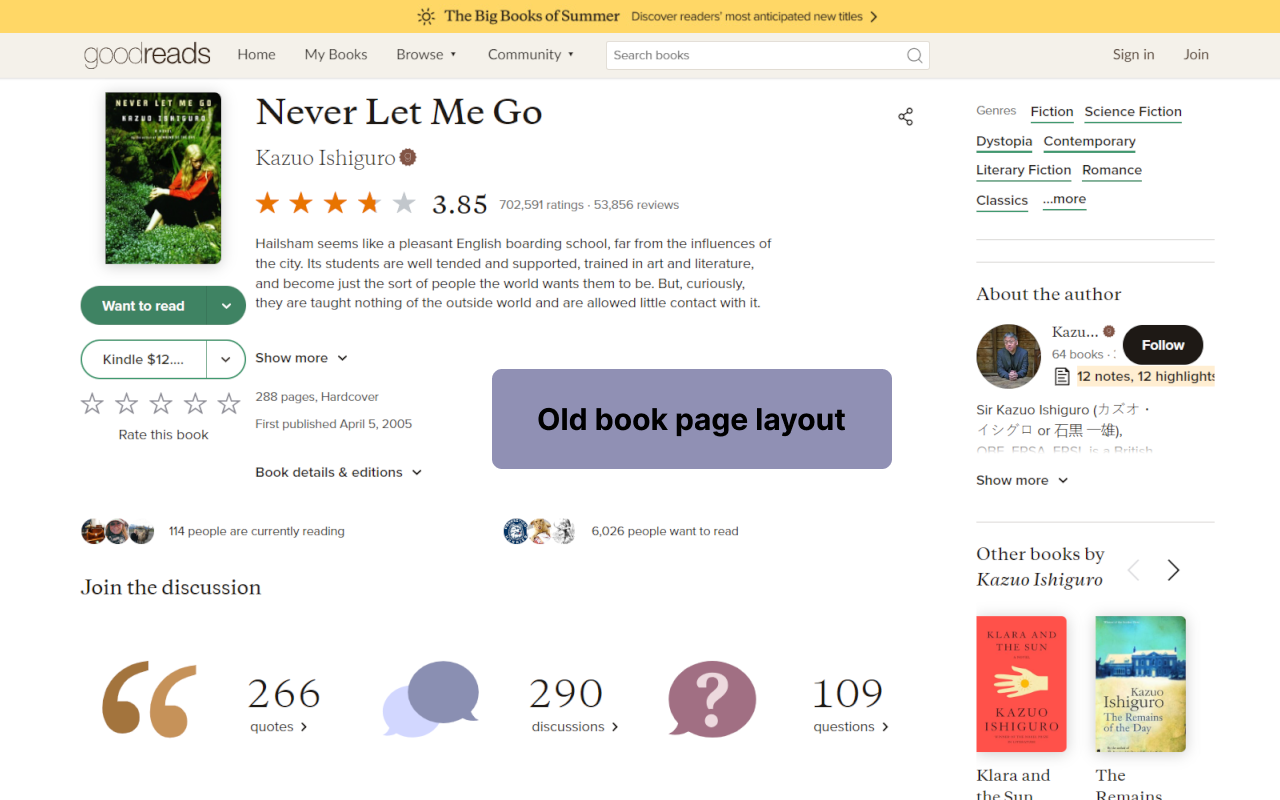Rate the book five stars

coord(229,403)
